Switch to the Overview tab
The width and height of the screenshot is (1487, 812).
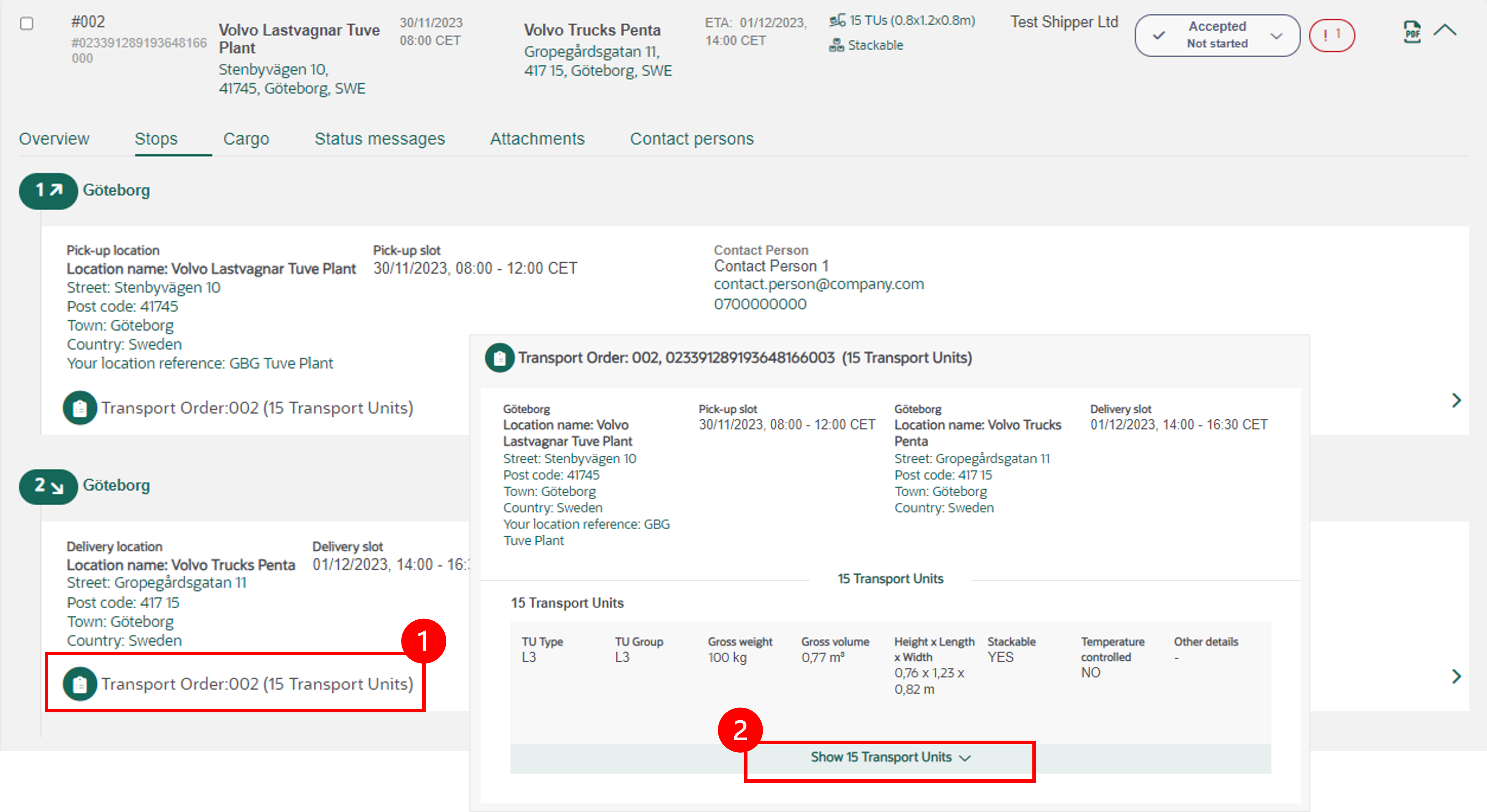point(54,139)
